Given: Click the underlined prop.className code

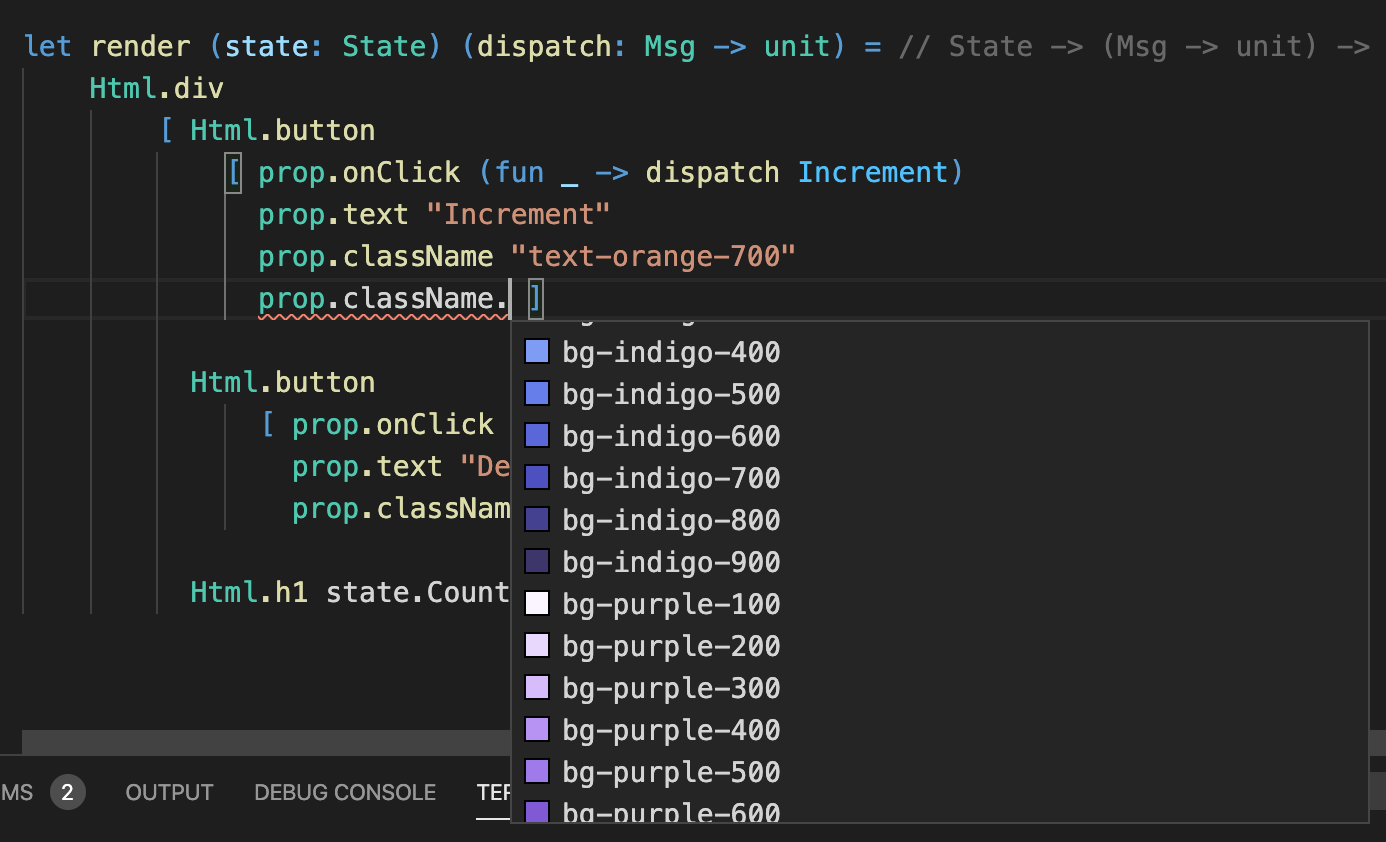Looking at the screenshot, I should (382, 297).
